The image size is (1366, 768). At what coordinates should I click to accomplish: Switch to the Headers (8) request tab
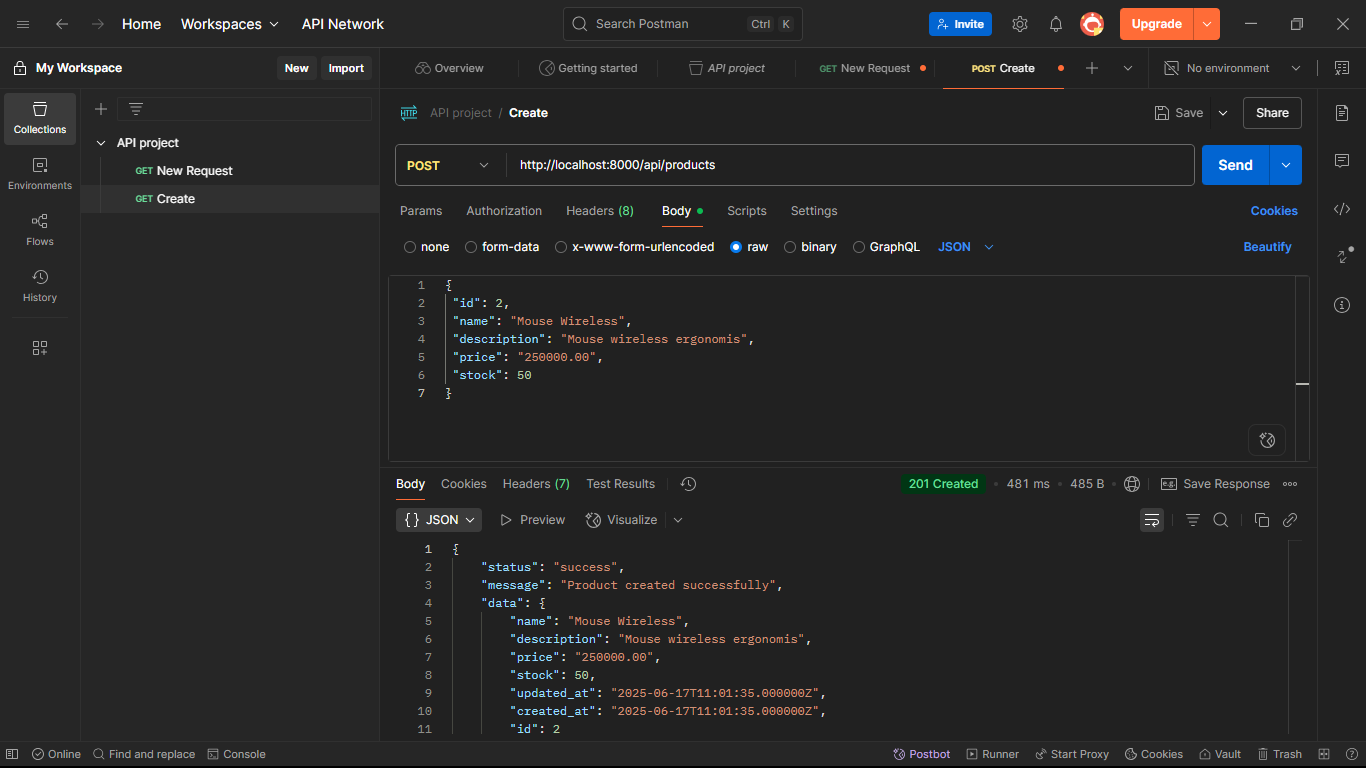click(599, 211)
